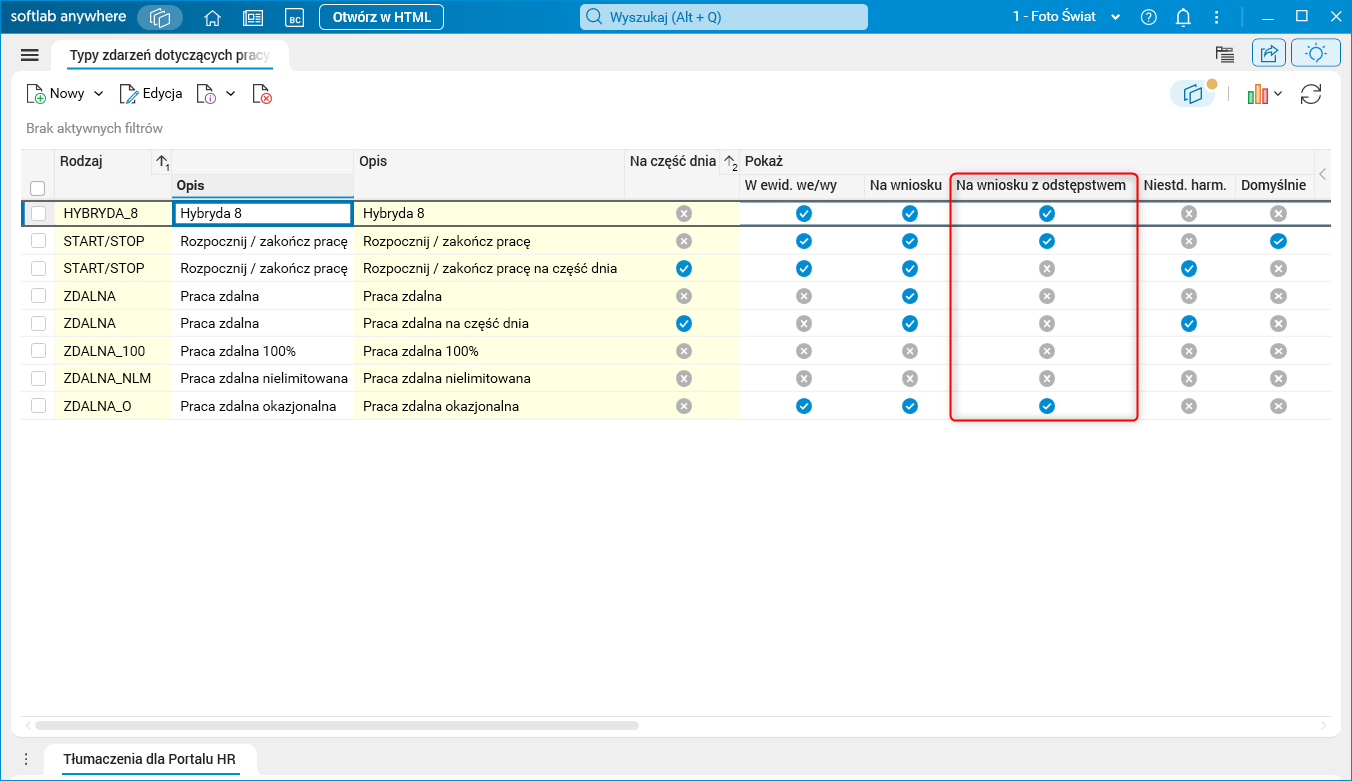Select the Typy zdarzeń dotyczących pracy tab

[x=169, y=55]
